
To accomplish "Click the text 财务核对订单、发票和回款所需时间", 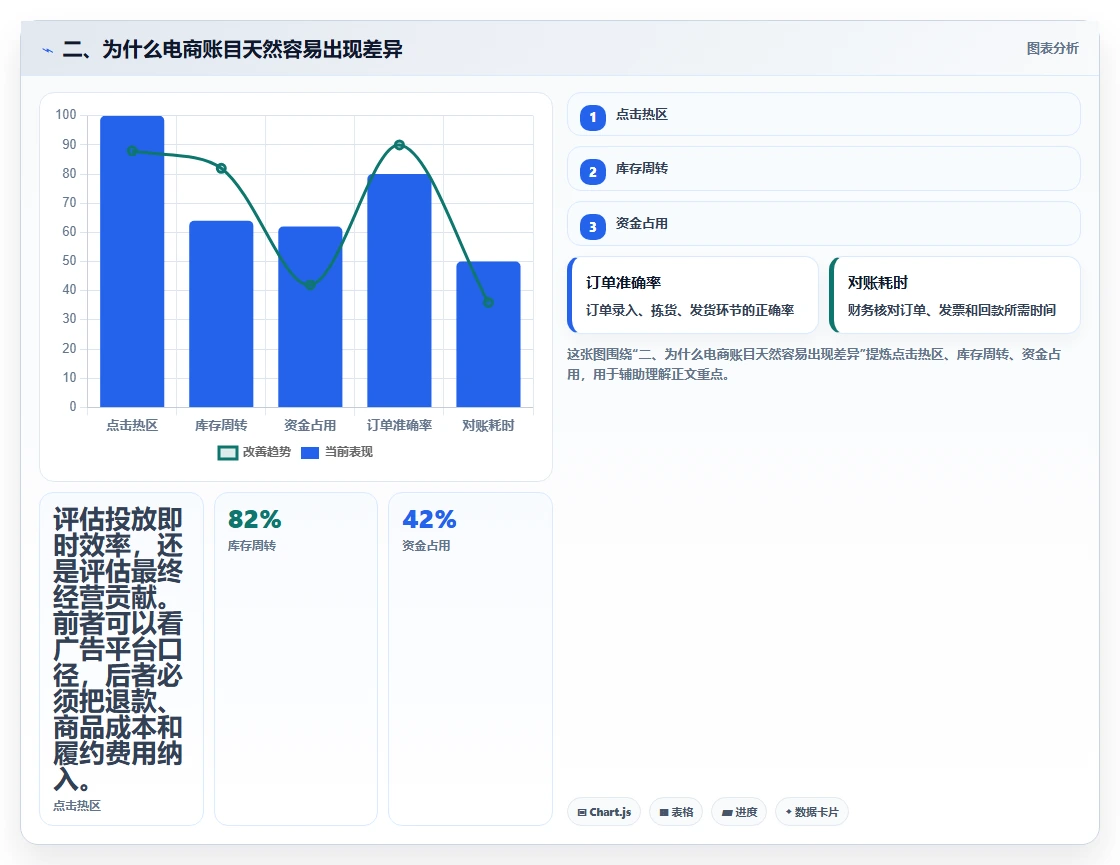I will pyautogui.click(x=951, y=310).
